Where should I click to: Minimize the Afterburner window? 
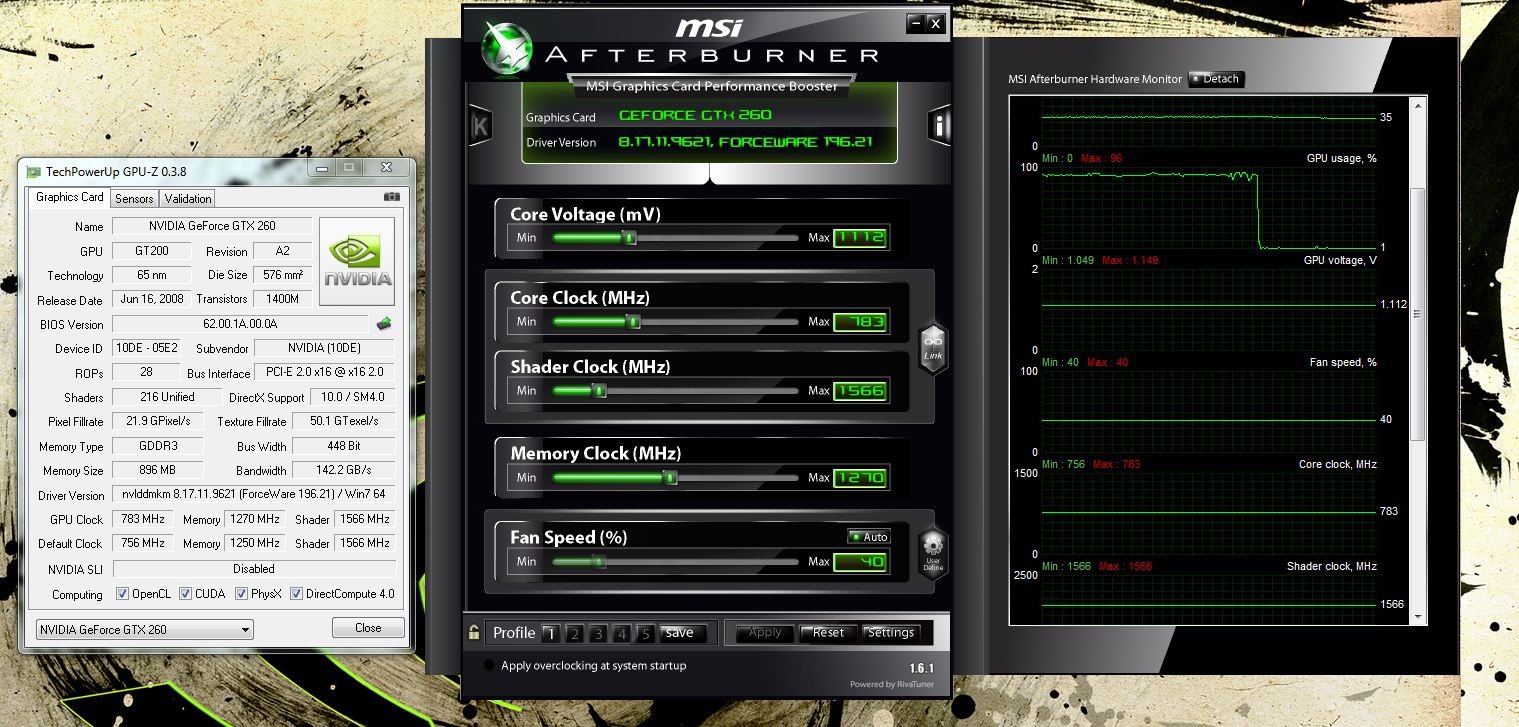coord(915,22)
